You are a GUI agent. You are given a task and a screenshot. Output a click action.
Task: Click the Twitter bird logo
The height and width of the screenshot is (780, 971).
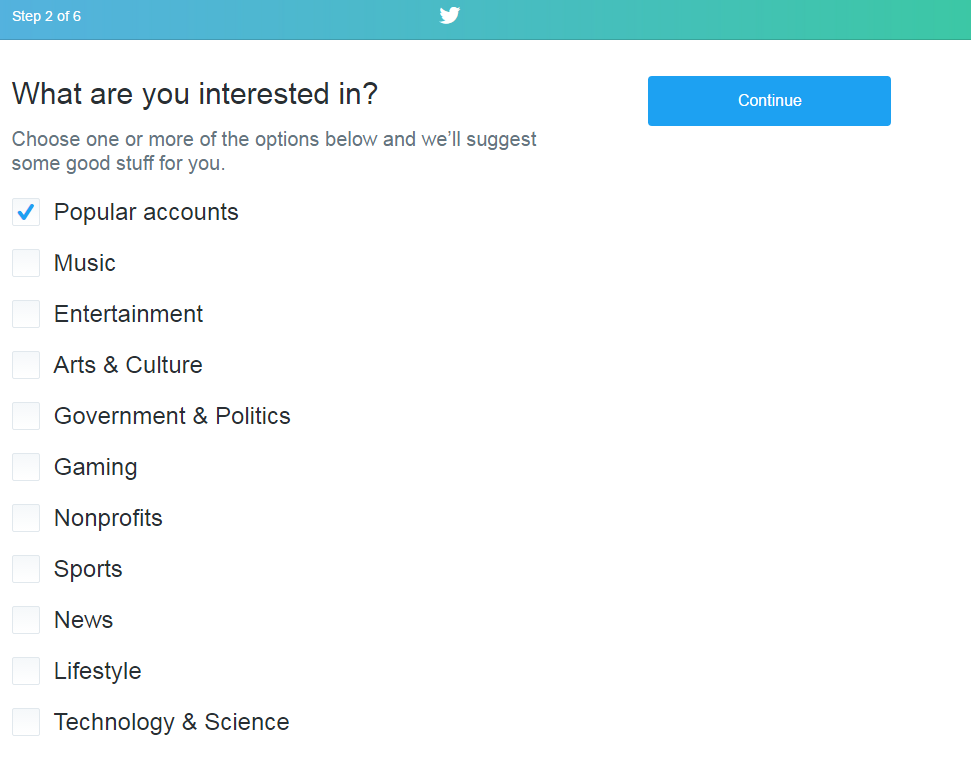(x=450, y=15)
